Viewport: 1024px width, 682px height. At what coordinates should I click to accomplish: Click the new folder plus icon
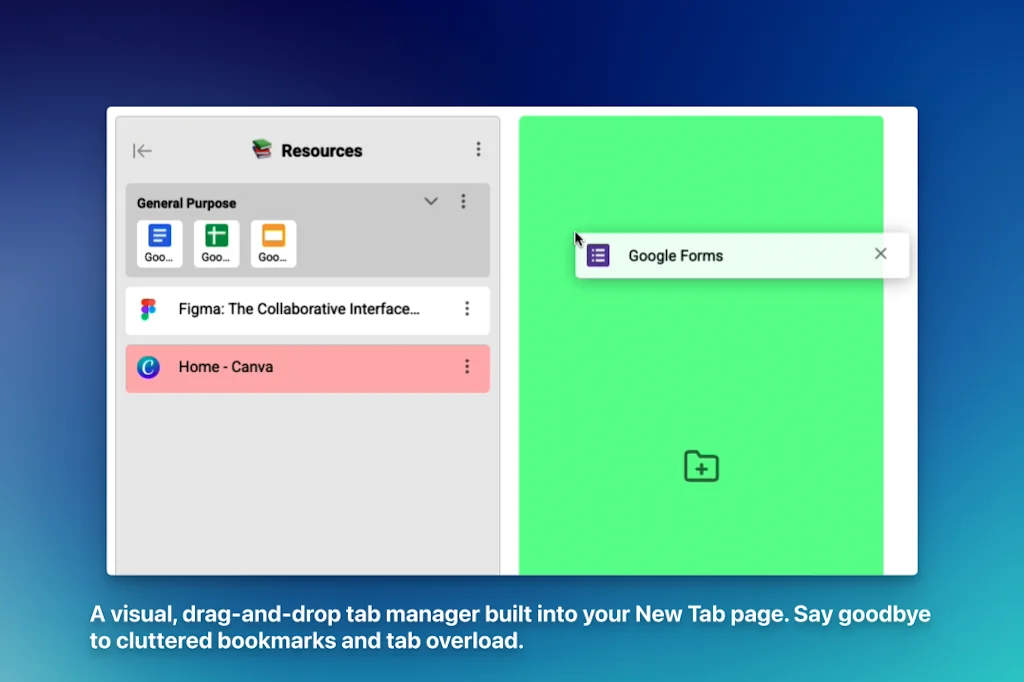(x=701, y=466)
